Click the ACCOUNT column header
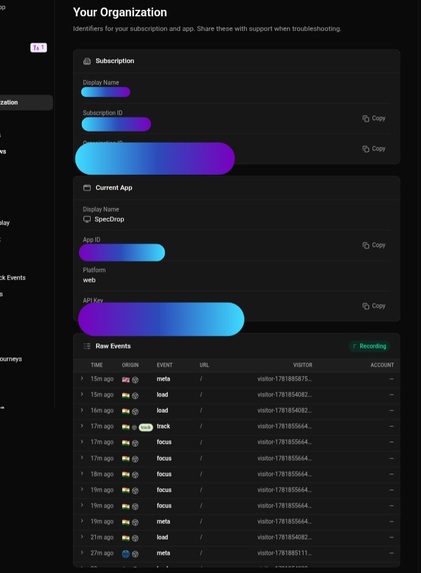The width and height of the screenshot is (421, 573). (x=382, y=365)
